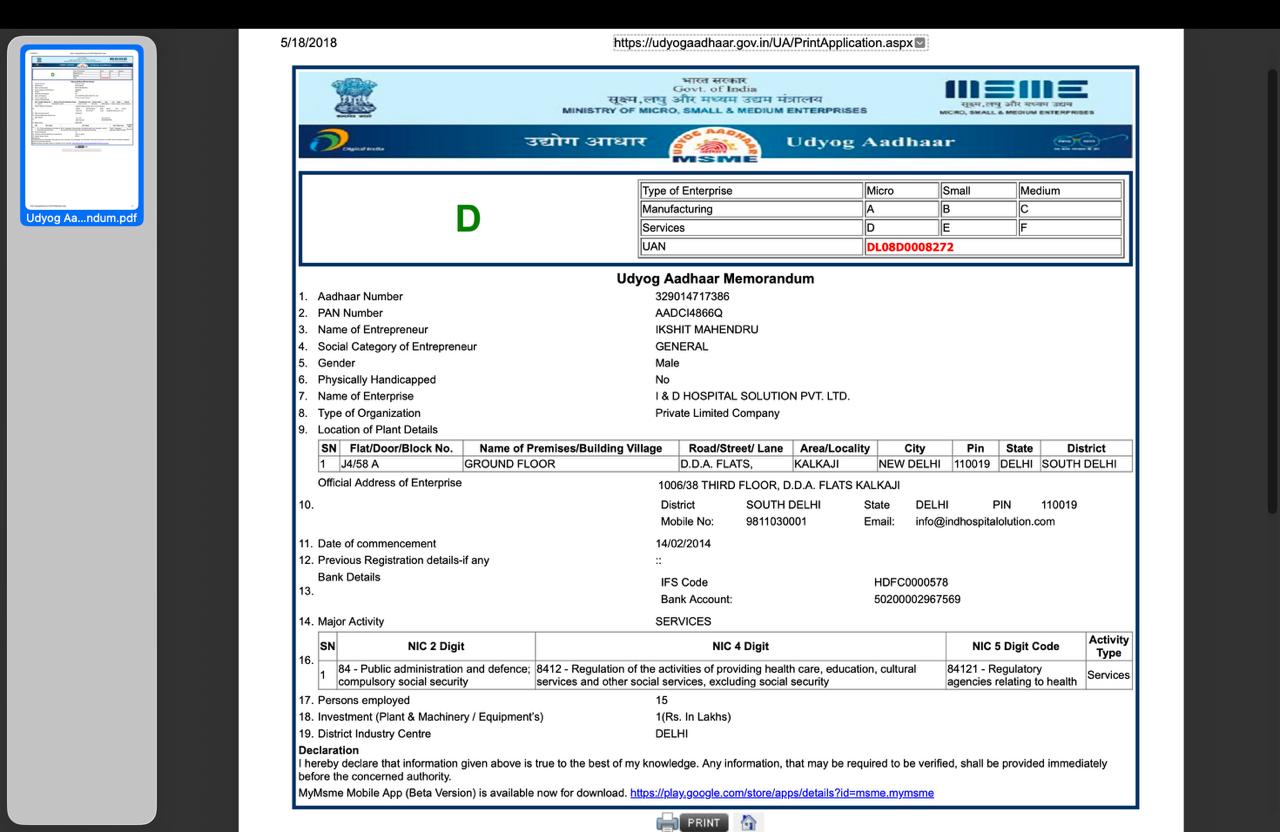Click the Government of India emblem
The width and height of the screenshot is (1280, 832).
[358, 97]
